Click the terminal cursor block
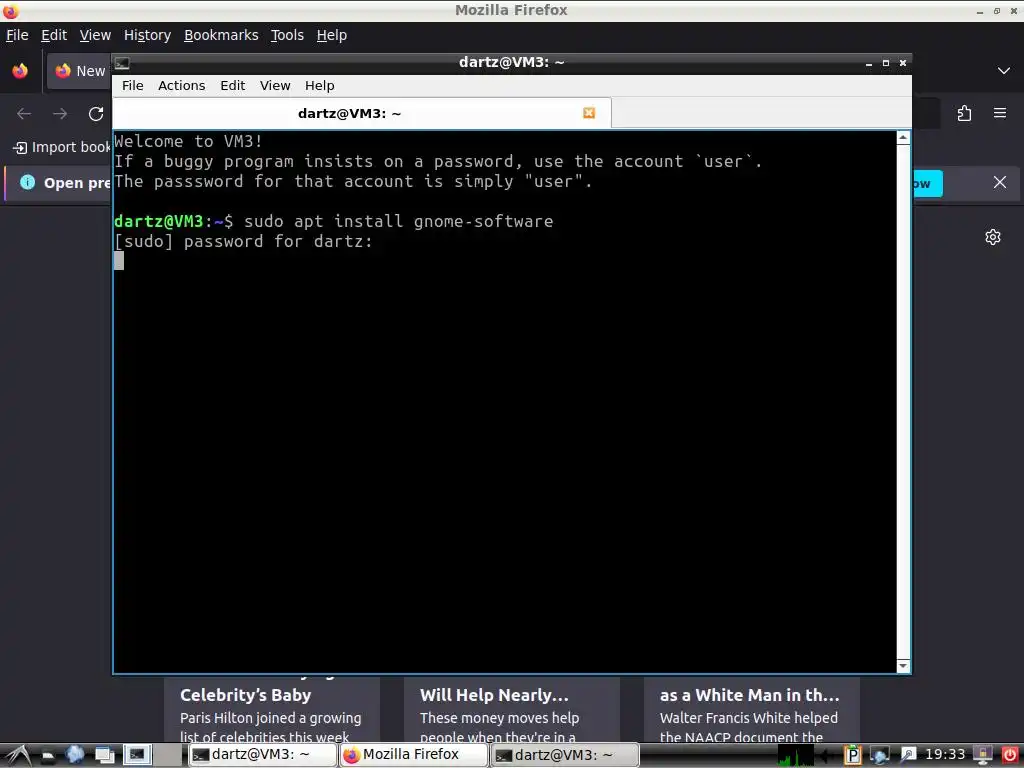The width and height of the screenshot is (1024, 768). pos(119,261)
